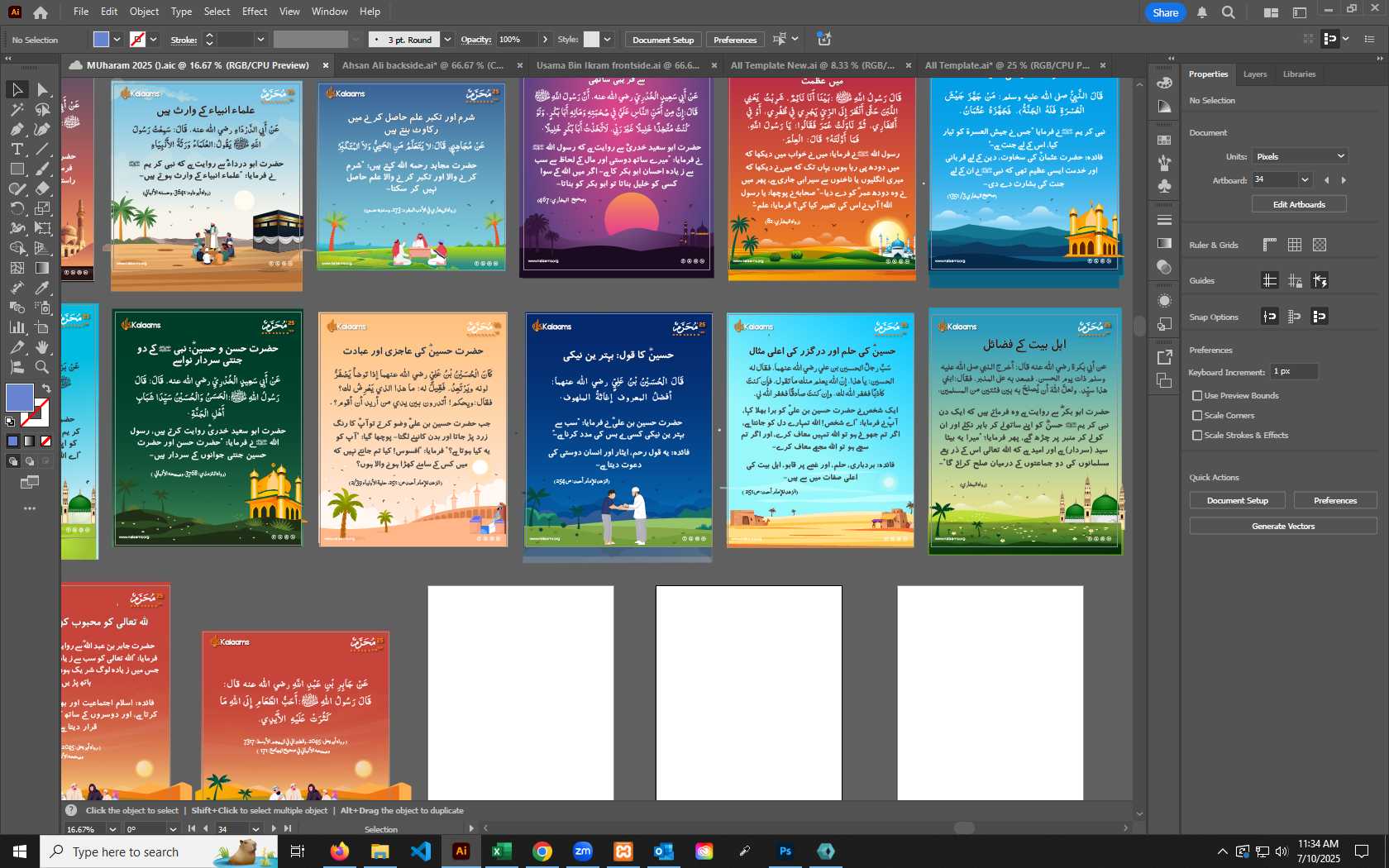Toggle the transparency grid button
Image resolution: width=1389 pixels, height=868 pixels.
coord(1320,245)
